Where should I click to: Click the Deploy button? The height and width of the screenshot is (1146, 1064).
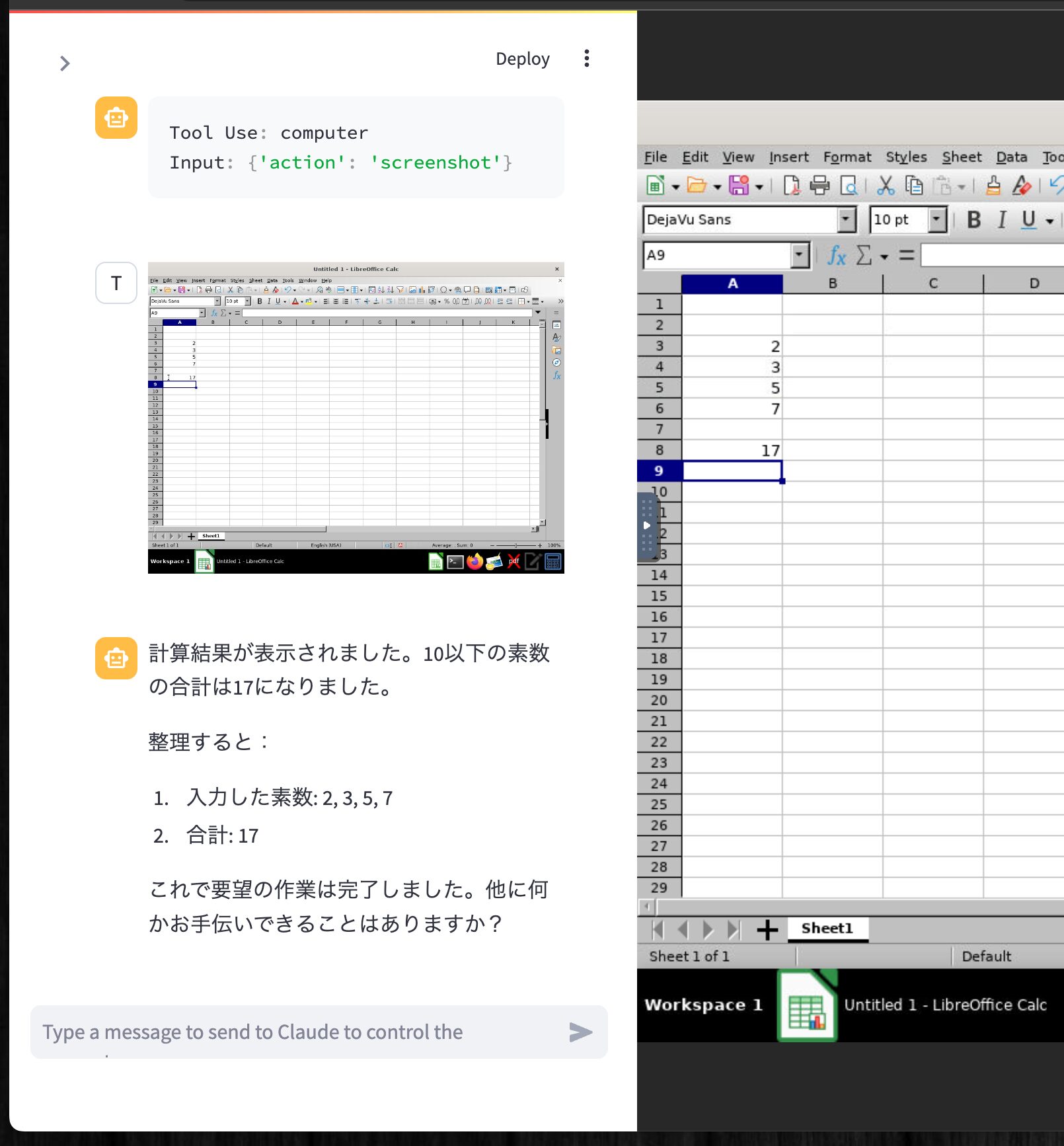click(522, 59)
